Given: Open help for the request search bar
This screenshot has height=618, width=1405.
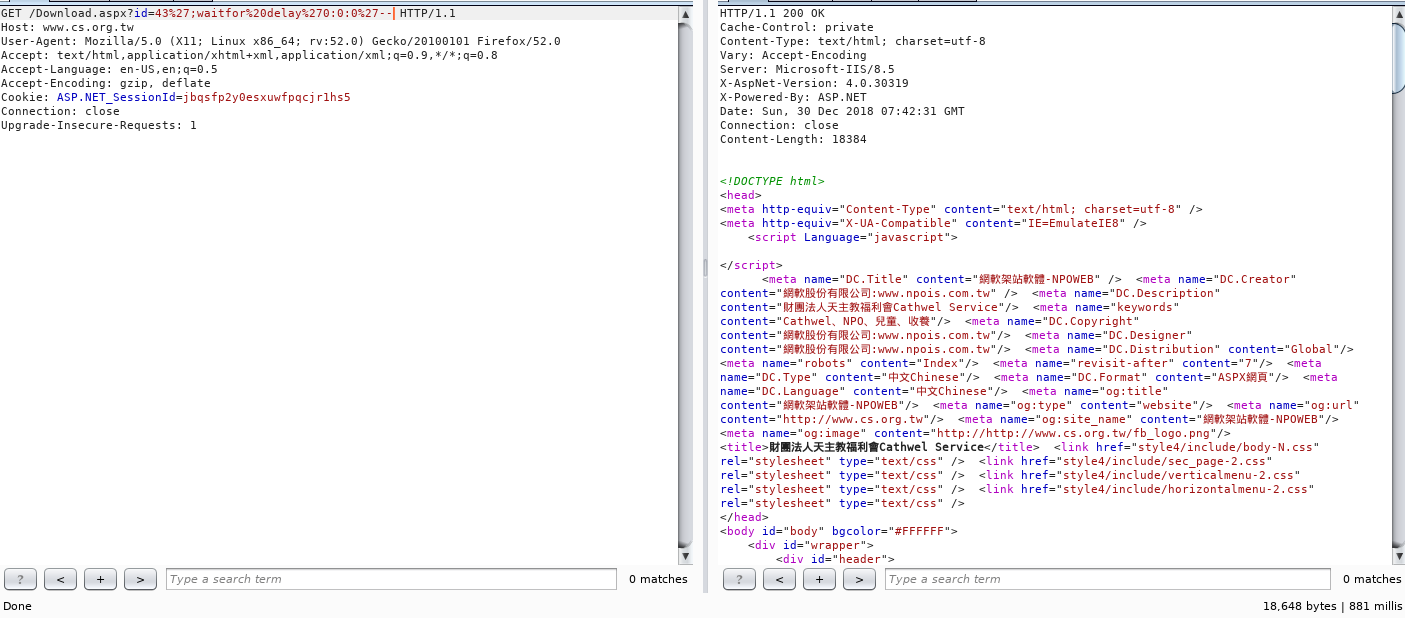Looking at the screenshot, I should [x=21, y=579].
